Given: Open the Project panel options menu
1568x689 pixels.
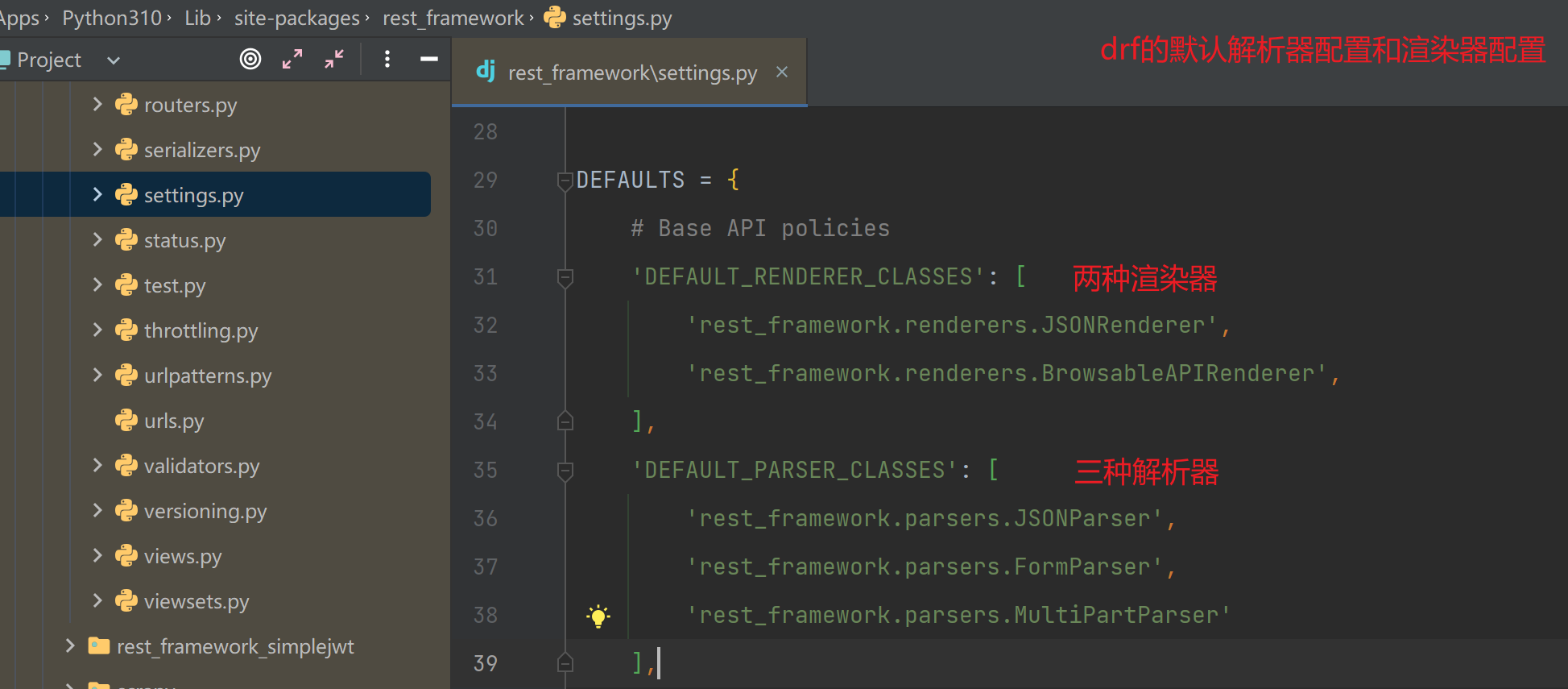Looking at the screenshot, I should [387, 59].
